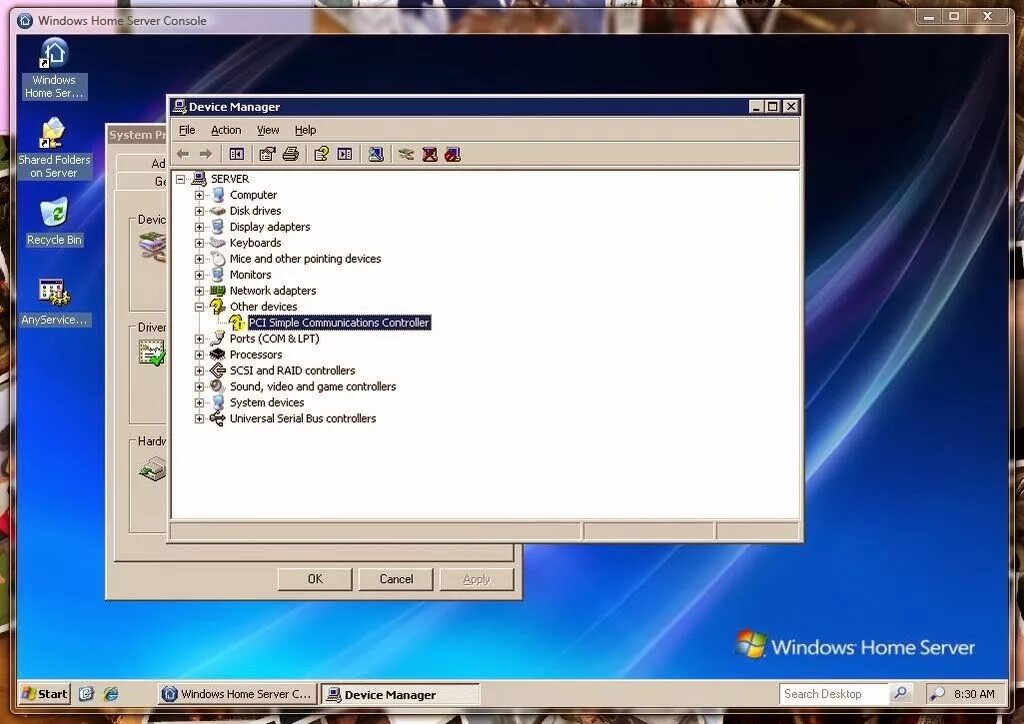Click Show Desktop quick launch icon

coord(87,694)
